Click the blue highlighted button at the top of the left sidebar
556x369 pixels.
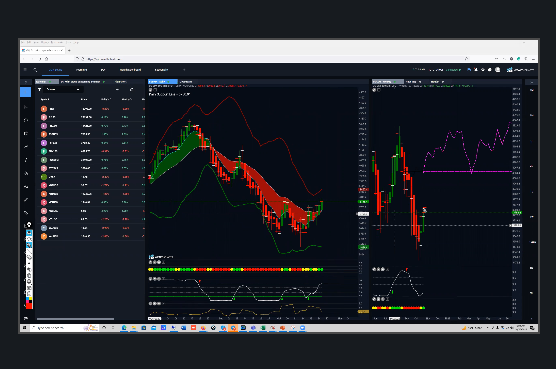pyautogui.click(x=26, y=92)
